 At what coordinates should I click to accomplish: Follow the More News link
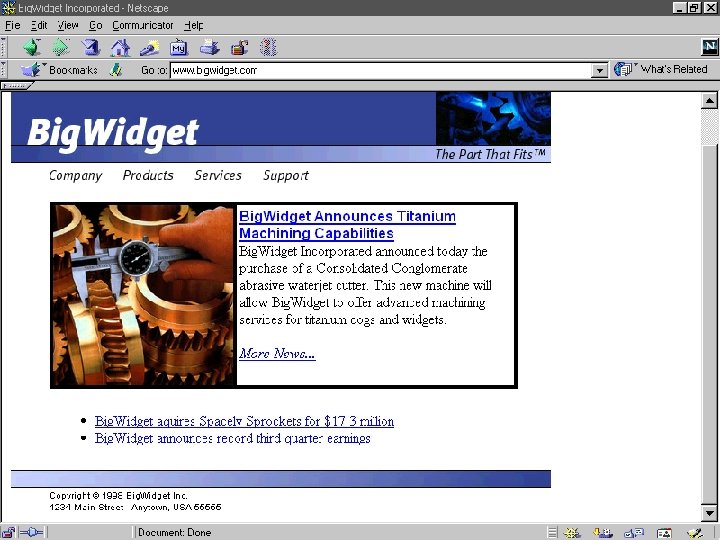click(x=277, y=353)
